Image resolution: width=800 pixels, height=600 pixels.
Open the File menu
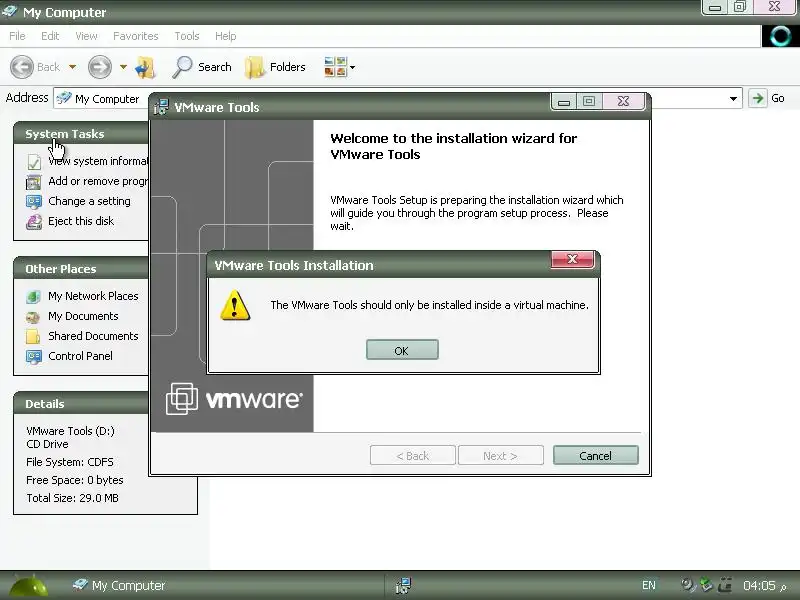(x=17, y=36)
